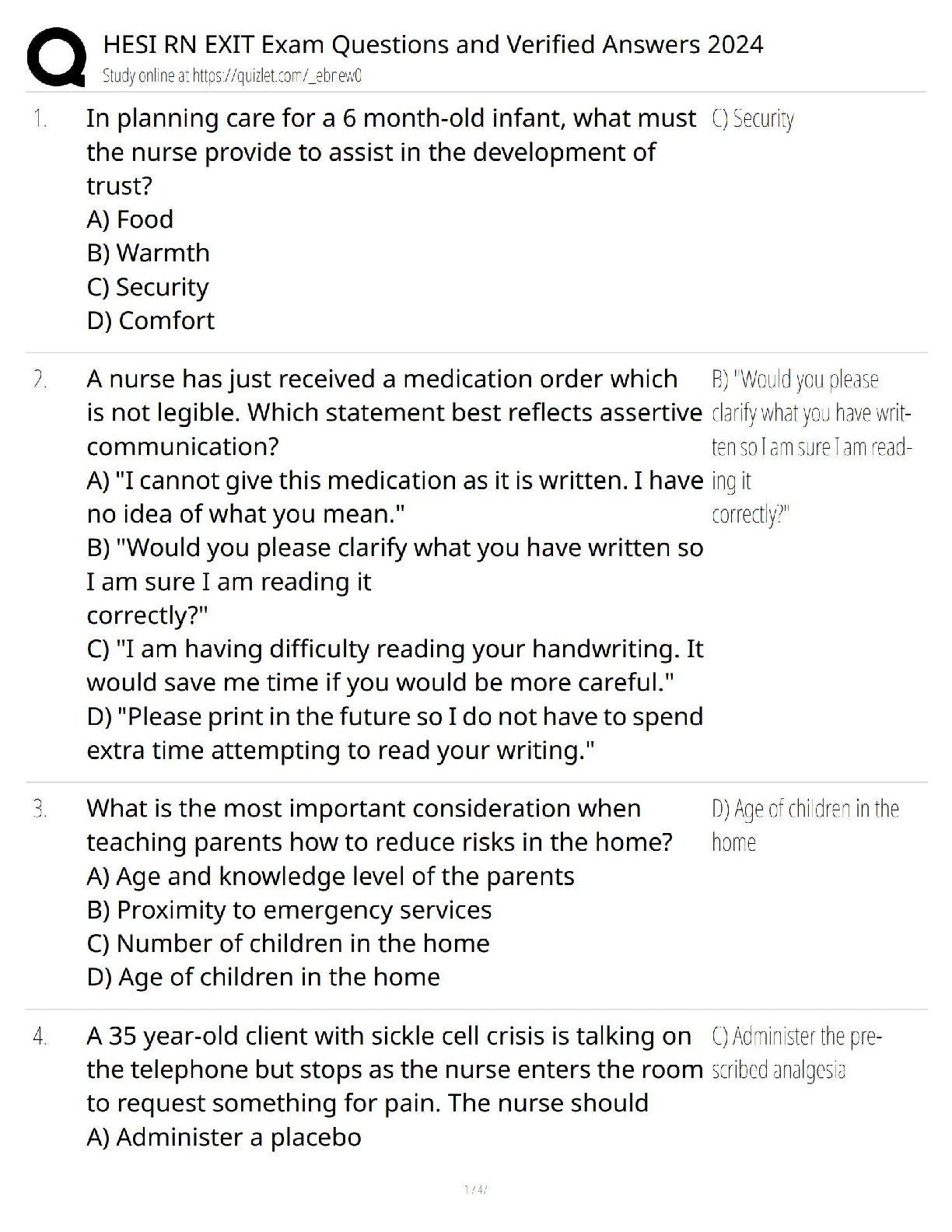Image resolution: width=952 pixels, height=1232 pixels.
Task: Select option B) Warmth
Action: (x=148, y=253)
